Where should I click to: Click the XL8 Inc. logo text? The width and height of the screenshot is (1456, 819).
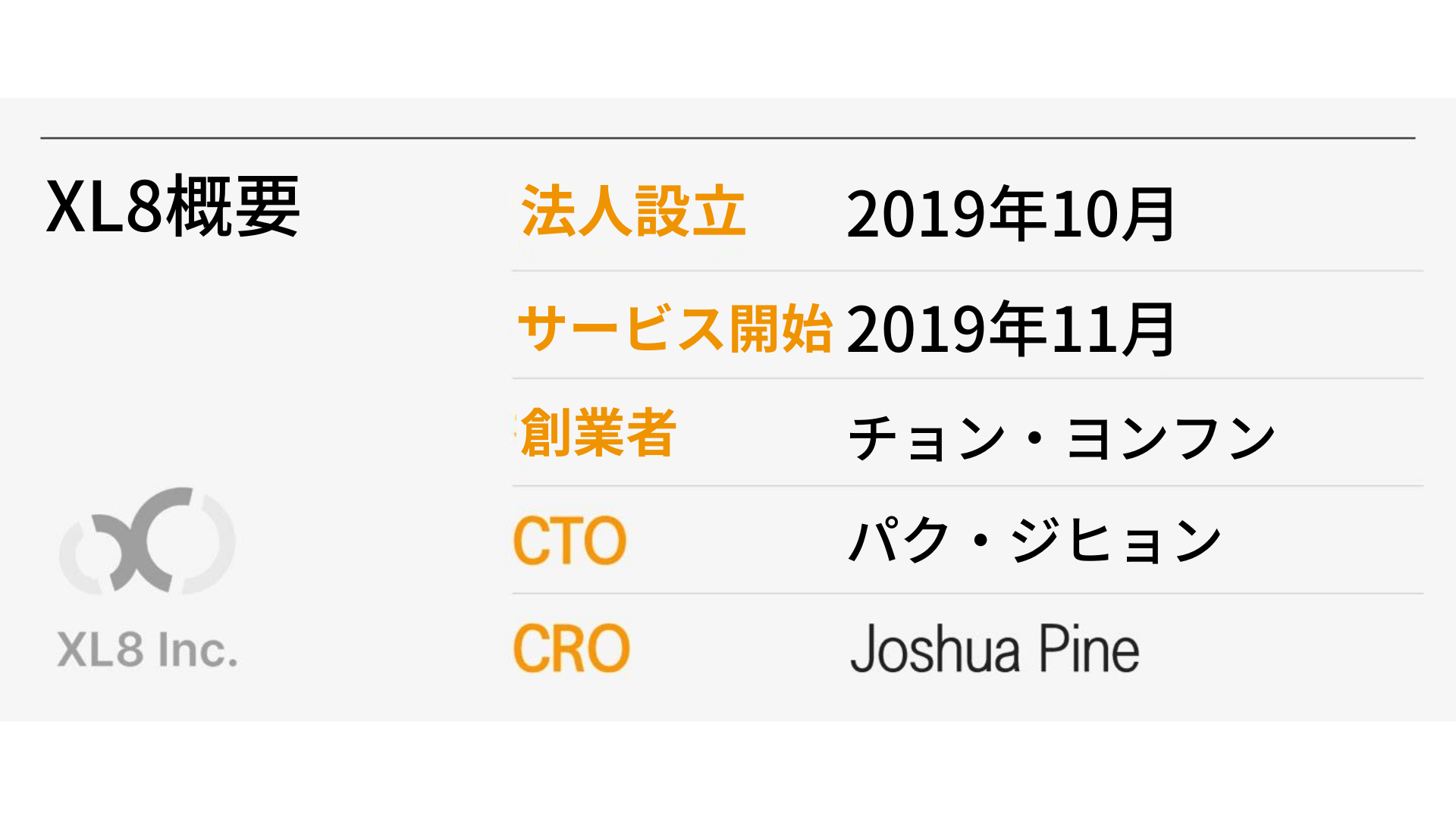[x=147, y=650]
